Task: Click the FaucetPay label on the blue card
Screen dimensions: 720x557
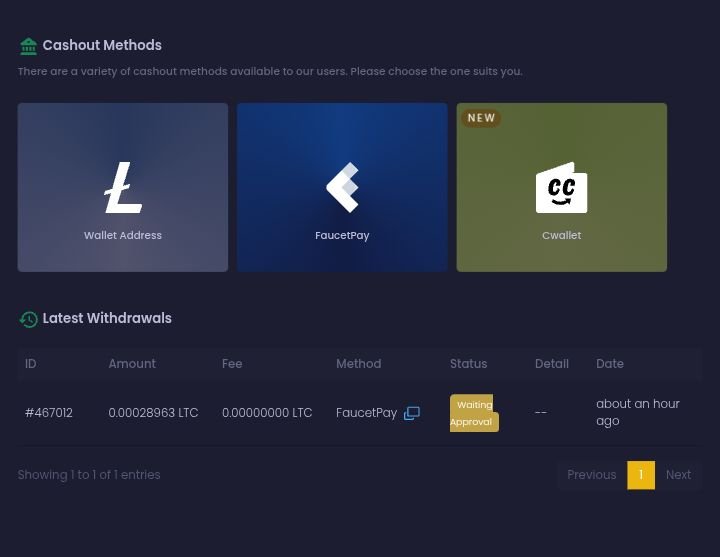Action: (x=342, y=236)
